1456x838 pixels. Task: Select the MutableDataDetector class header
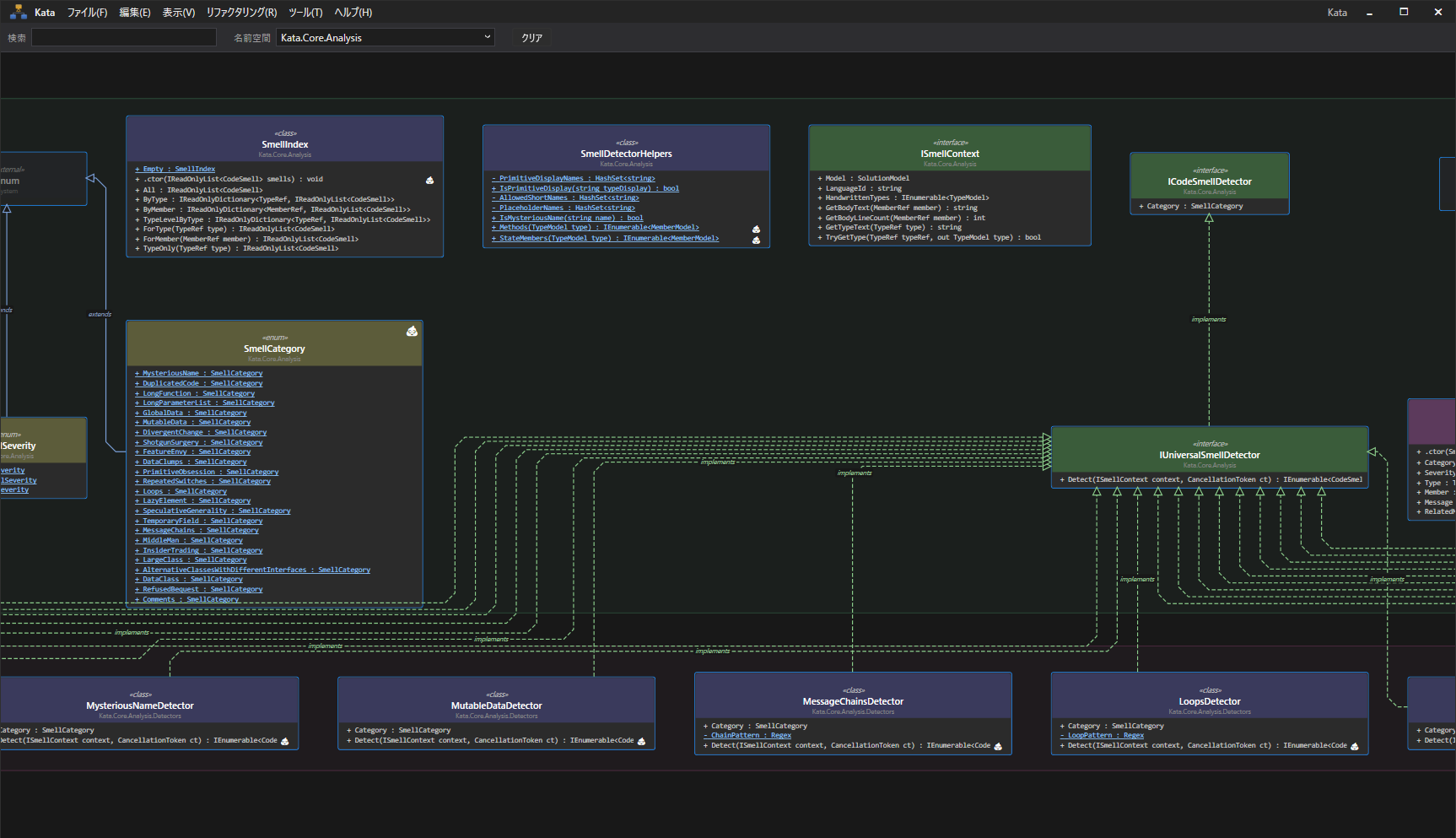497,700
